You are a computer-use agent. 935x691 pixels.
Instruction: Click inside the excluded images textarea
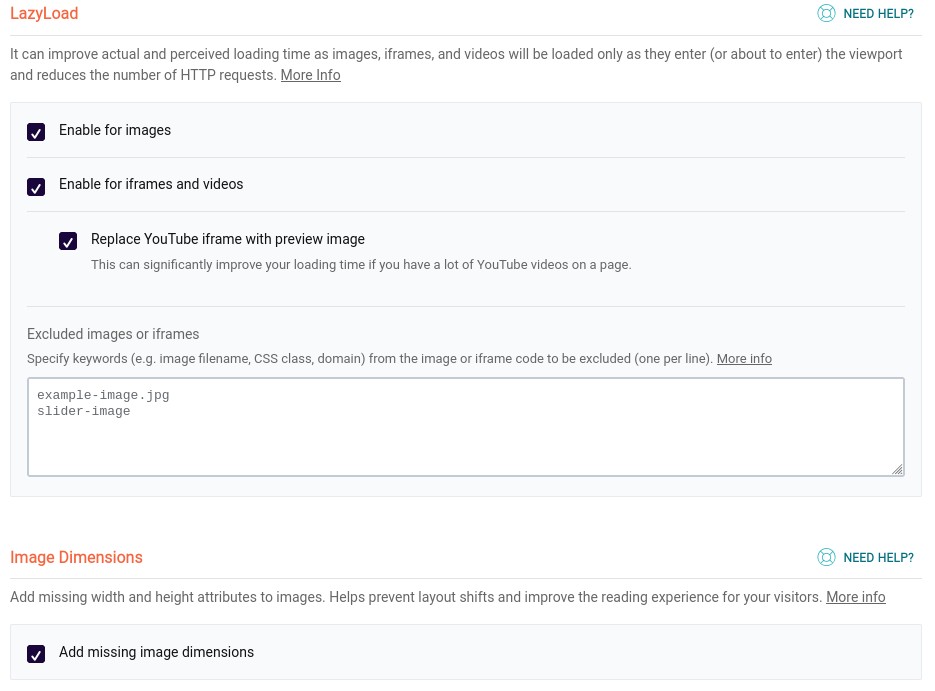tap(466, 427)
